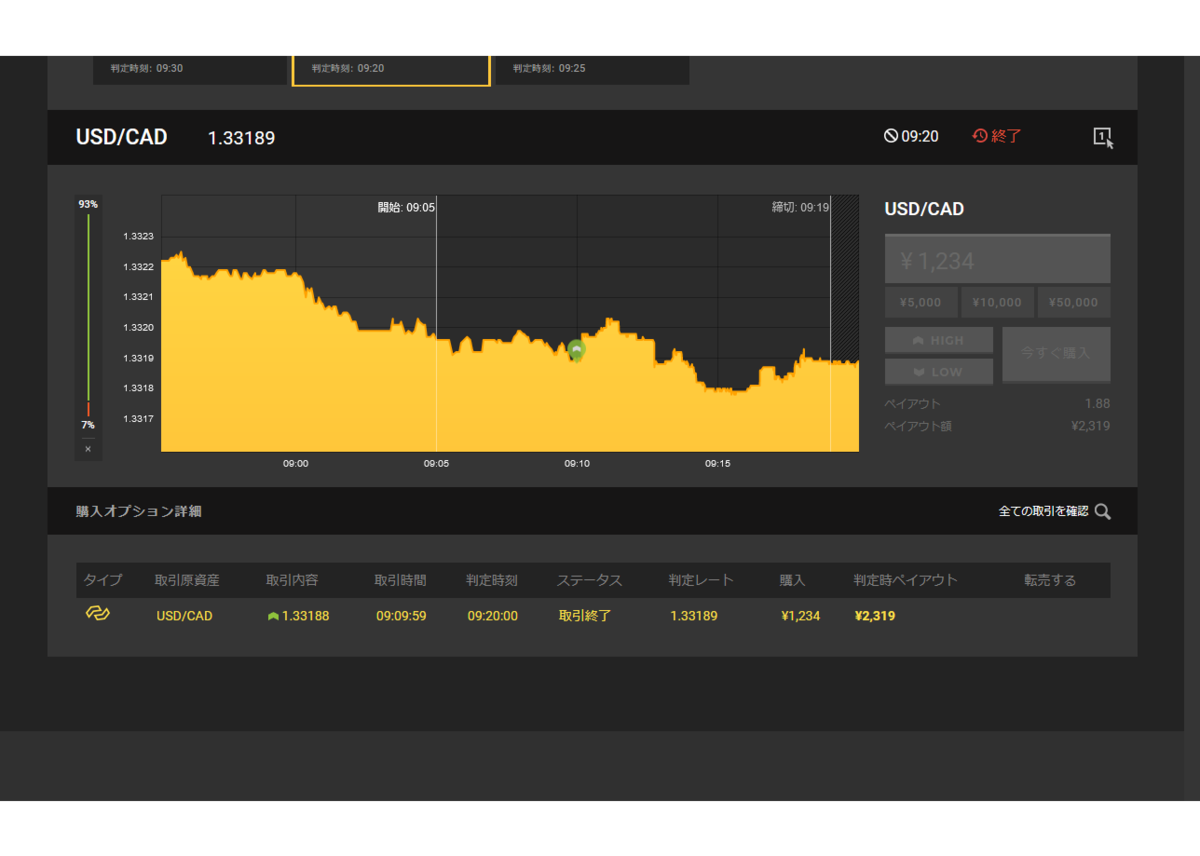Click the 09:20:00 expiry cell
The width and height of the screenshot is (1200, 856).
coord(493,616)
